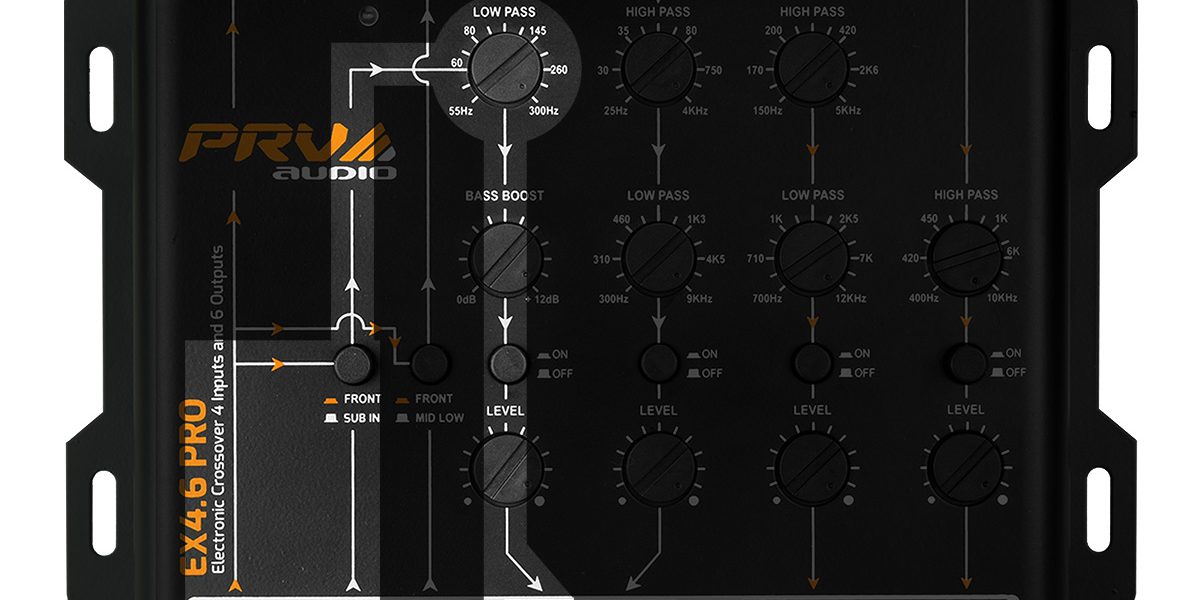This screenshot has width=1200, height=600.
Task: Click the Bass Boost 0dB–12dB knob
Action: pos(506,258)
